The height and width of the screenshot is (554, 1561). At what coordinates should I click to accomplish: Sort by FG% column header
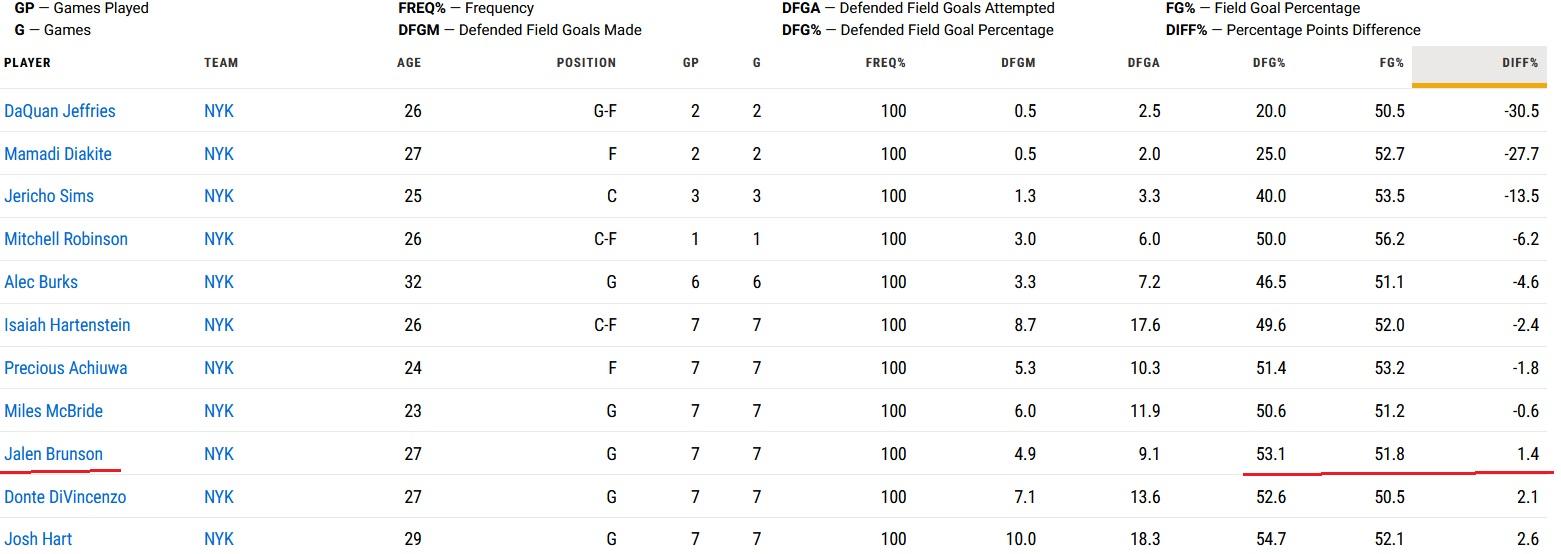point(1392,62)
